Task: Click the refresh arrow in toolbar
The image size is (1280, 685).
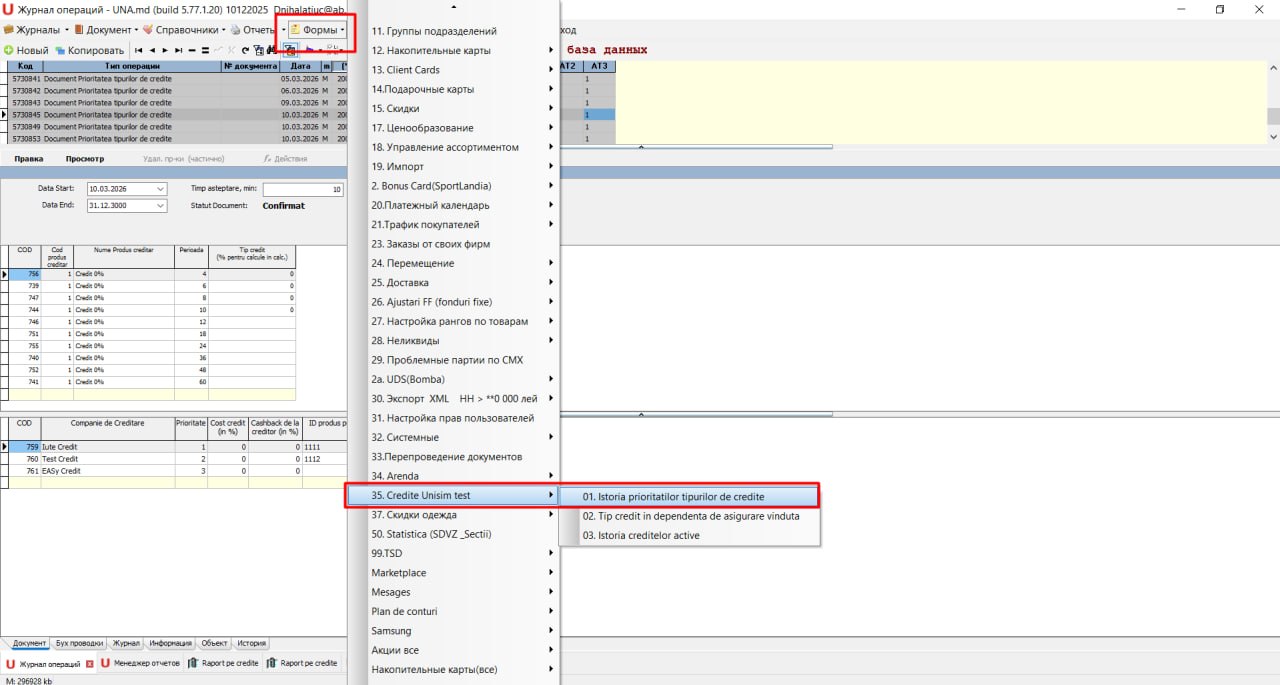Action: (x=245, y=50)
